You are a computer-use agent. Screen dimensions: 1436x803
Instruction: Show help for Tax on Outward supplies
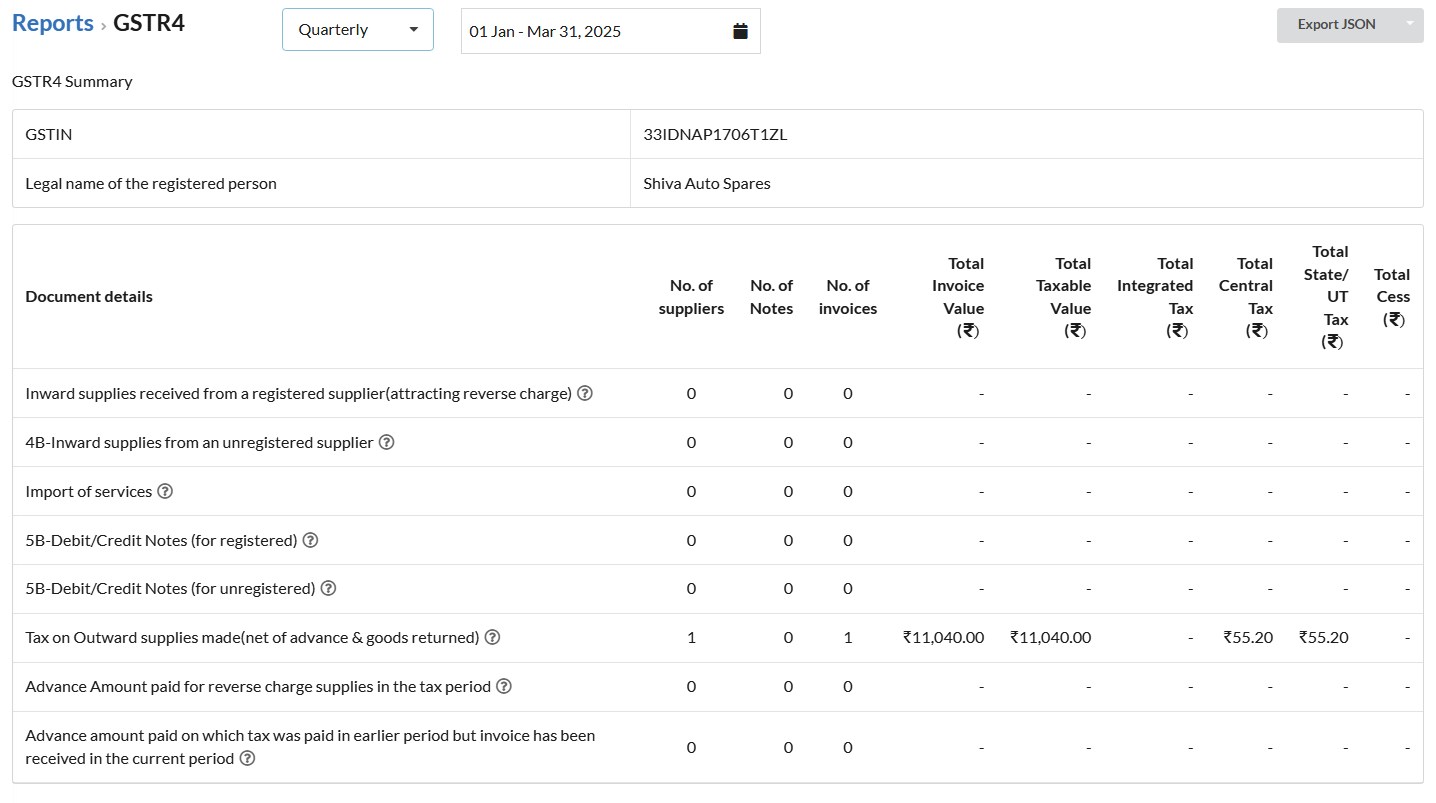click(492, 637)
